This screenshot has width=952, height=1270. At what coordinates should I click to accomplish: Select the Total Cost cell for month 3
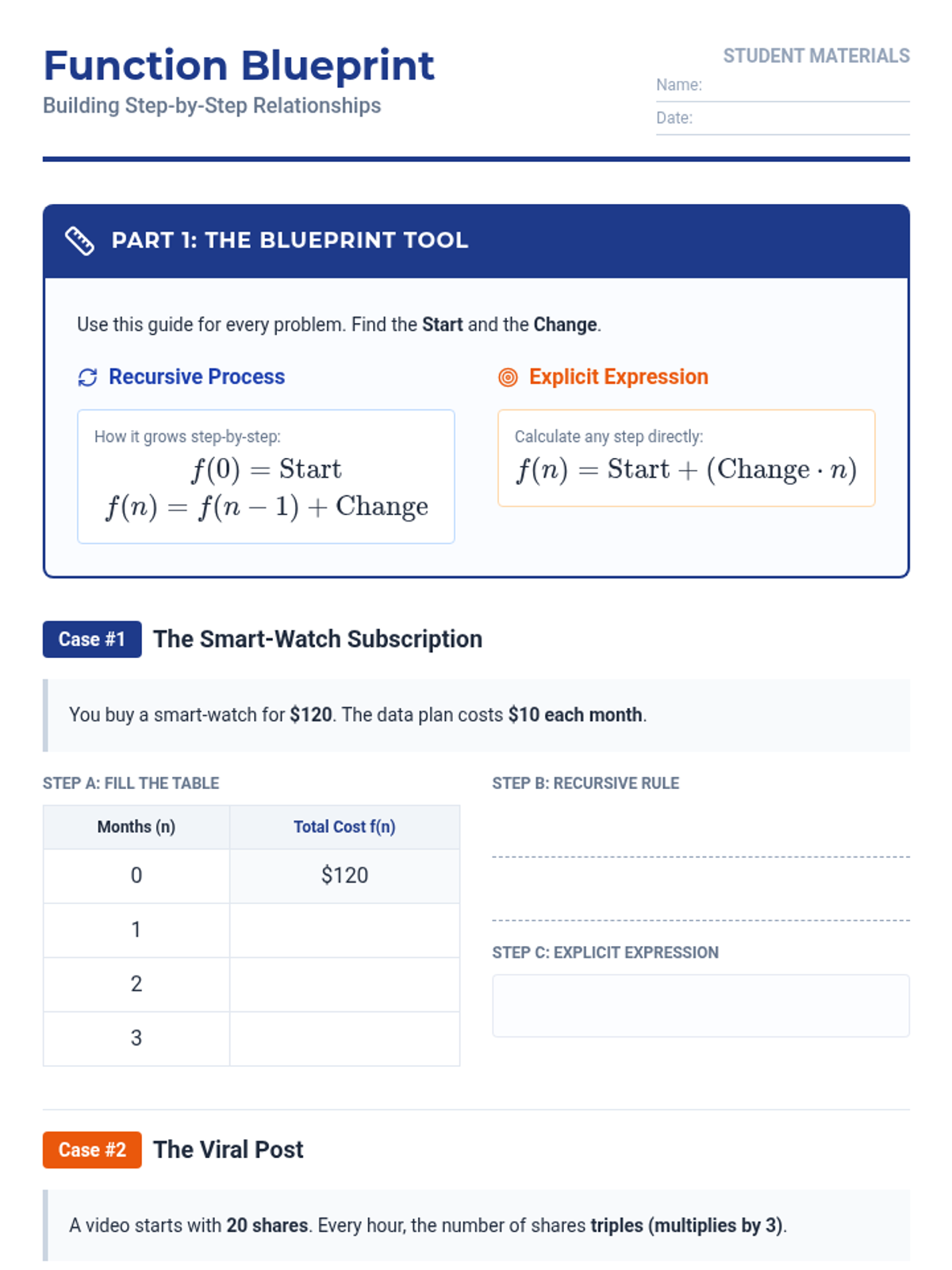[344, 1038]
